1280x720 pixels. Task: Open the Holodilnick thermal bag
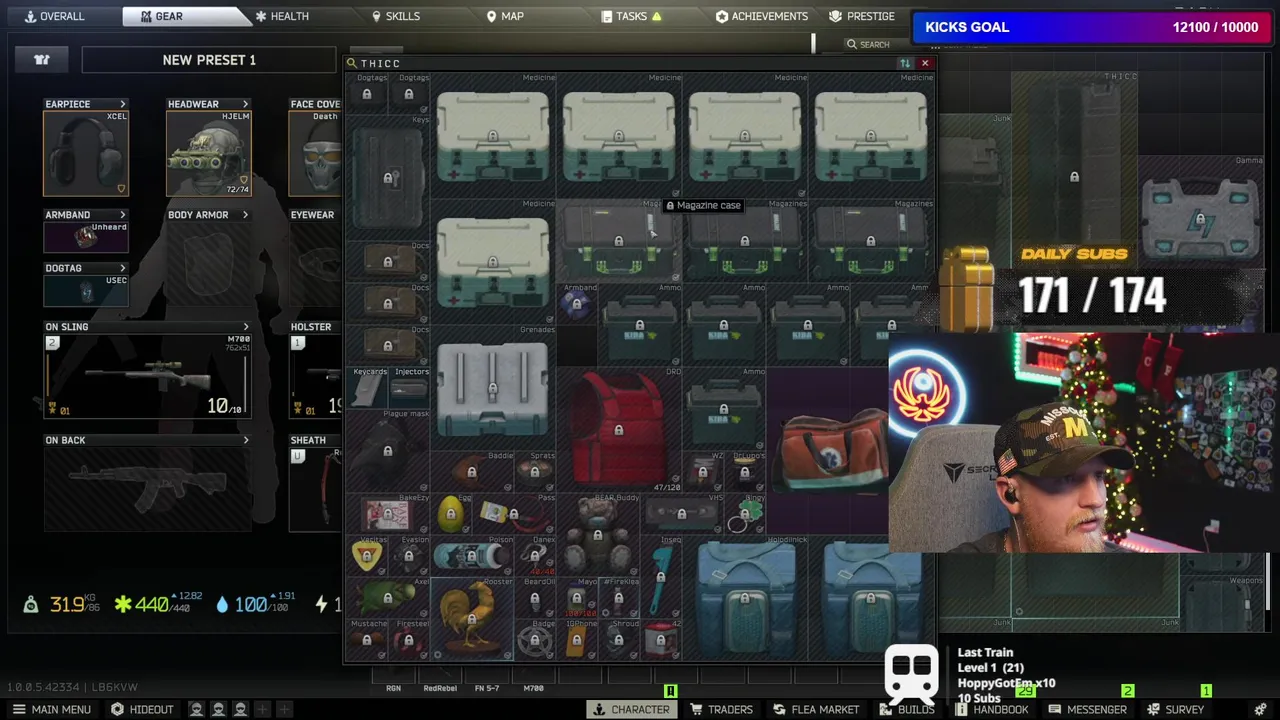click(x=745, y=598)
